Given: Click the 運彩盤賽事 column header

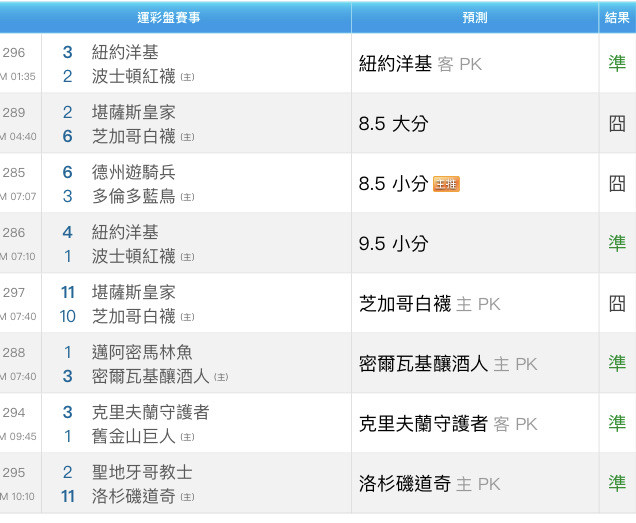Looking at the screenshot, I should [x=169, y=17].
